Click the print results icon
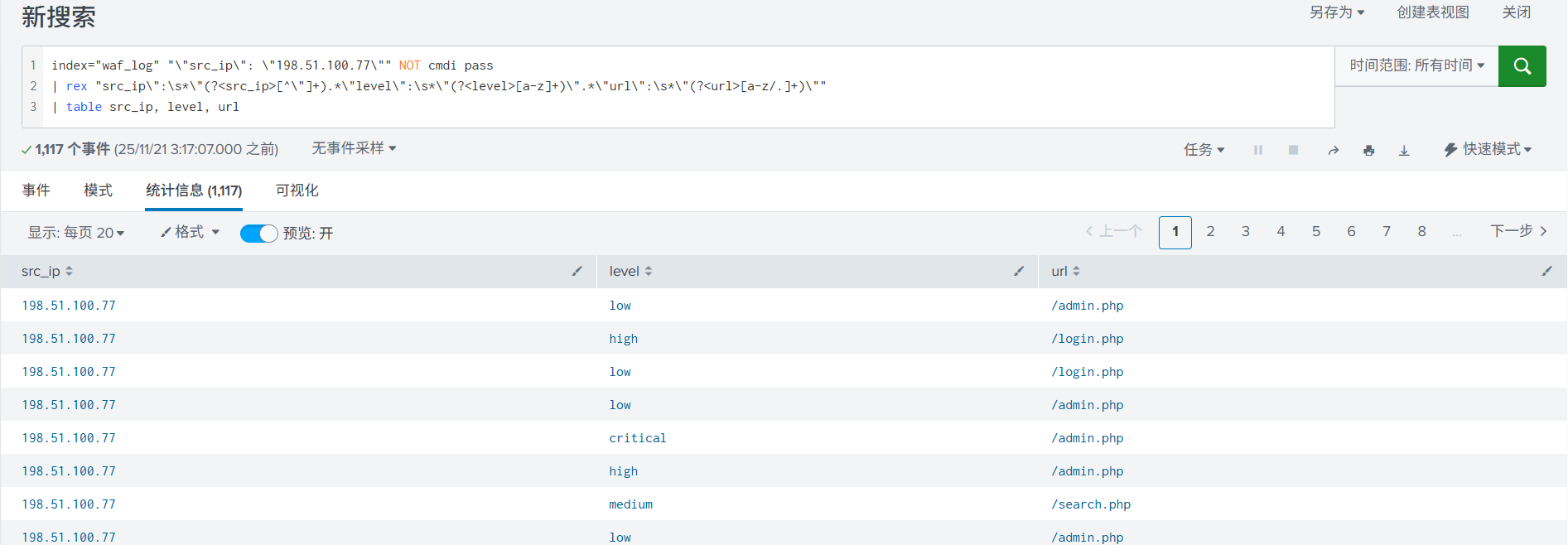Screen dimensions: 1568x545 (x=1368, y=150)
